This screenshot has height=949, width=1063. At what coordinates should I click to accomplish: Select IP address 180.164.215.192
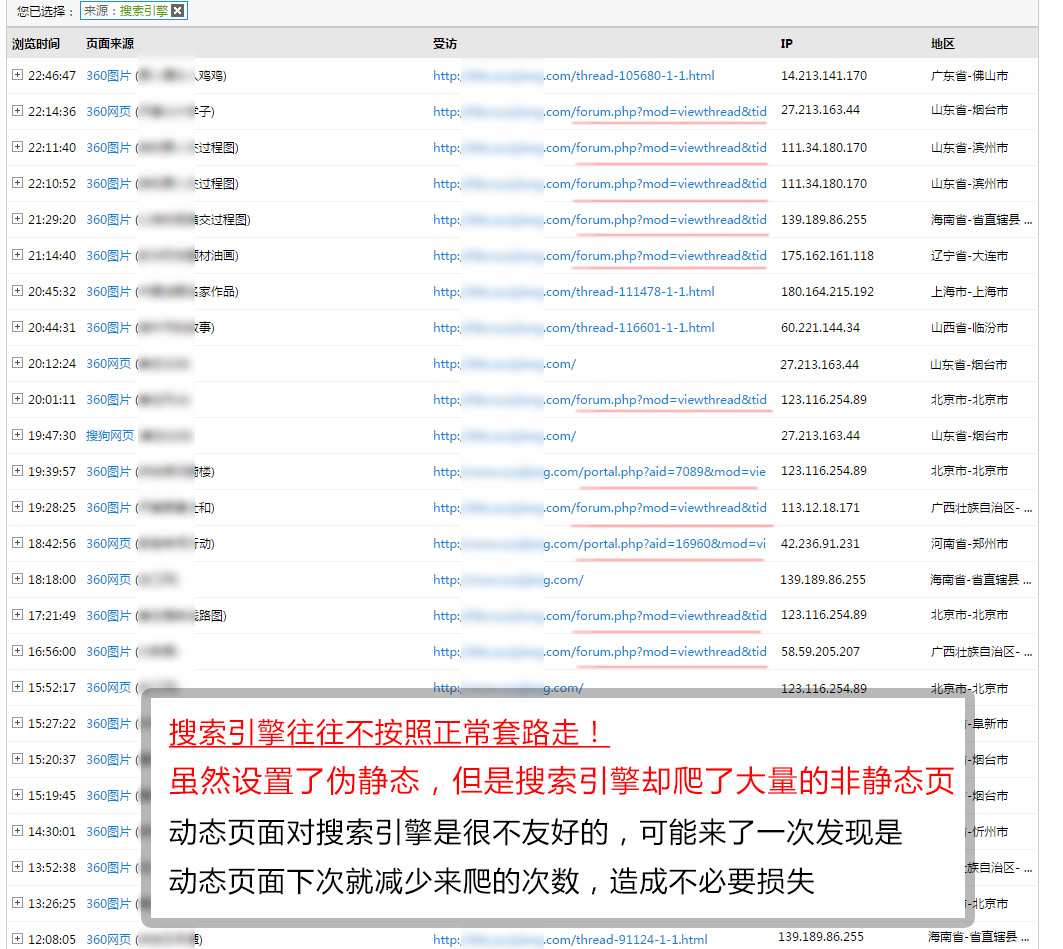tap(827, 291)
